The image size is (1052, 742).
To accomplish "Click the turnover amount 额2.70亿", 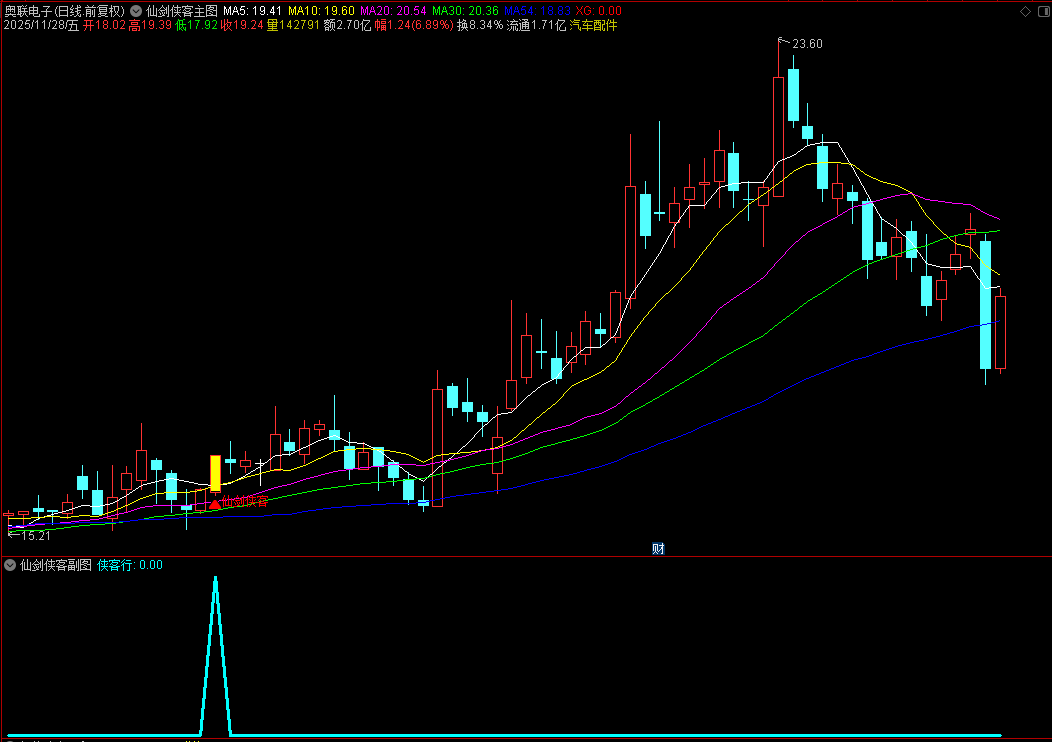I will 348,25.
